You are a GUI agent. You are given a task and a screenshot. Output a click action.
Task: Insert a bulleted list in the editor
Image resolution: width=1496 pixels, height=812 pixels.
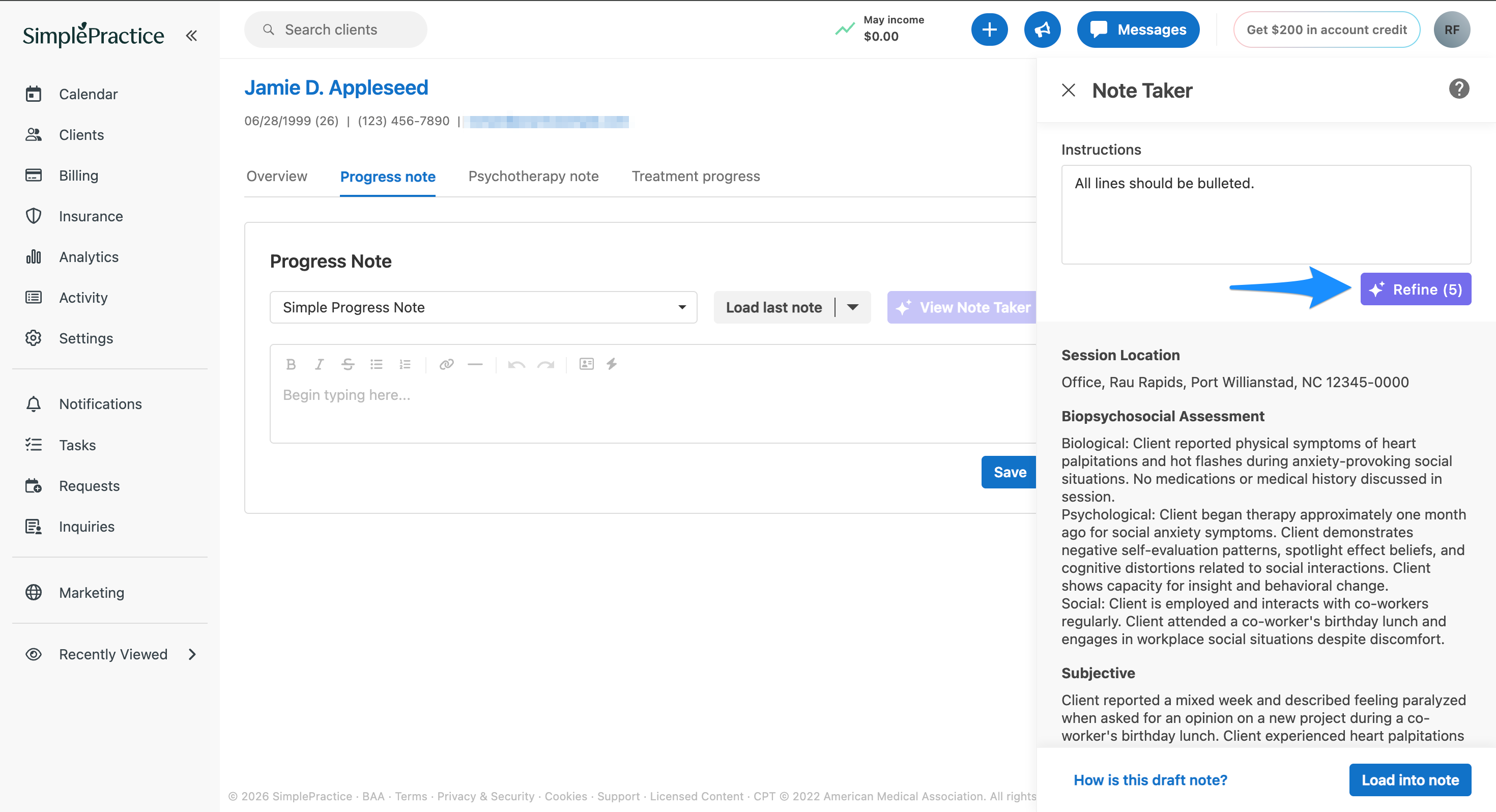click(377, 364)
